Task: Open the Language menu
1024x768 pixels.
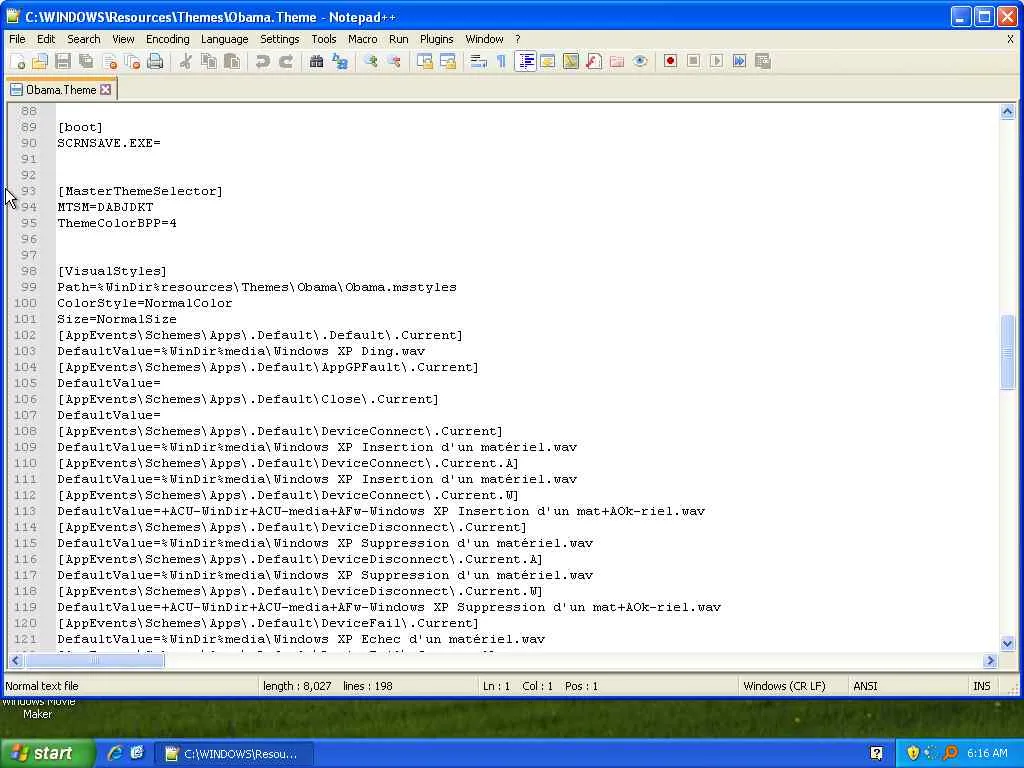Action: 225,39
